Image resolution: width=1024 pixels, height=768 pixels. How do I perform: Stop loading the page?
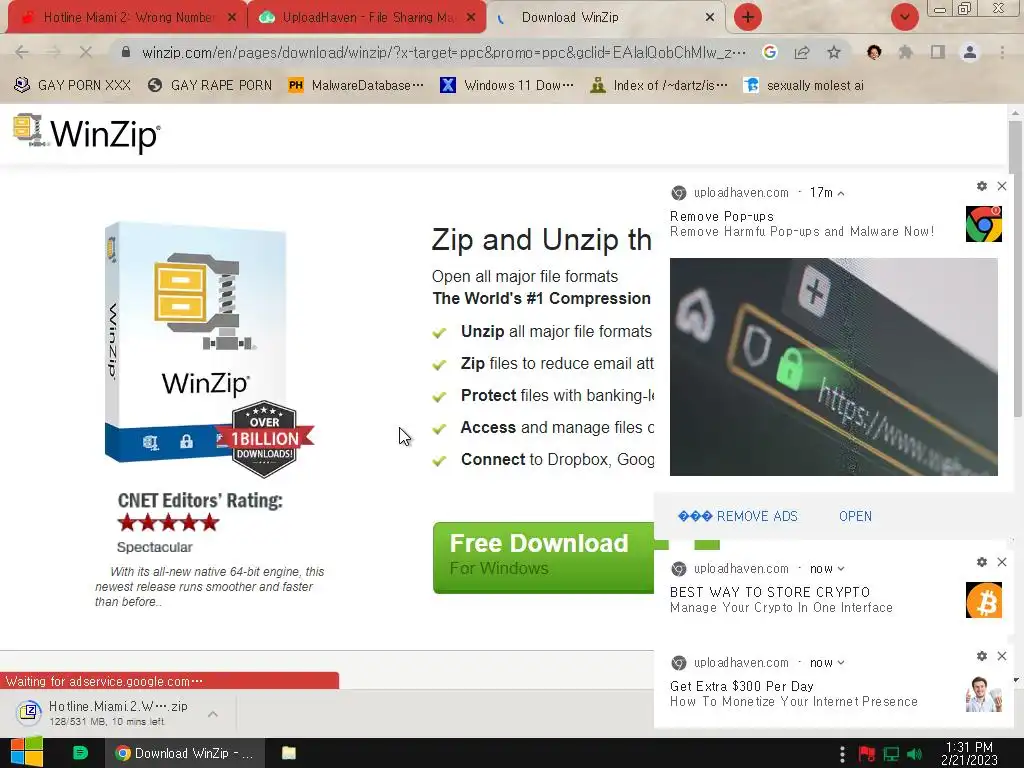click(x=86, y=52)
